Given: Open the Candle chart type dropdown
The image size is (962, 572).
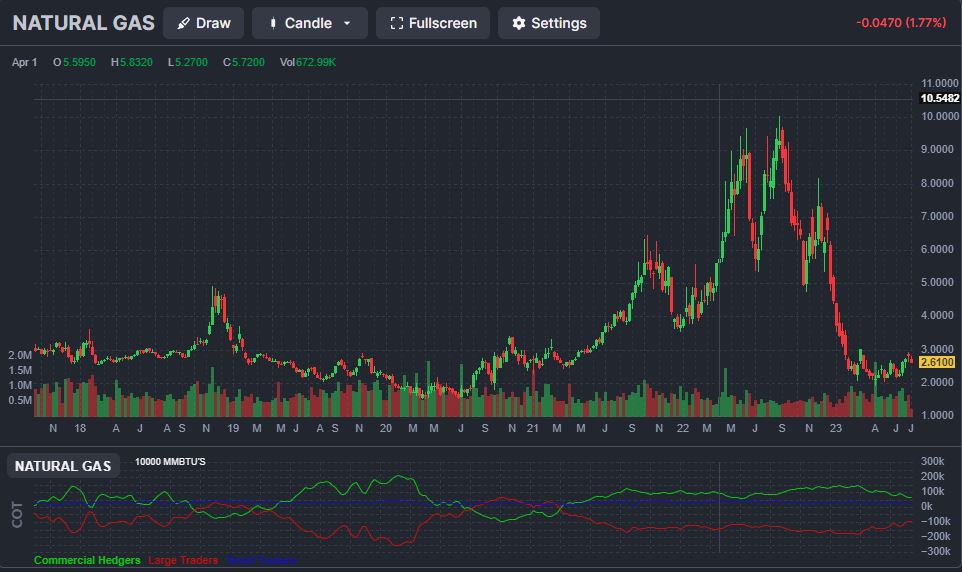Looking at the screenshot, I should click(310, 23).
